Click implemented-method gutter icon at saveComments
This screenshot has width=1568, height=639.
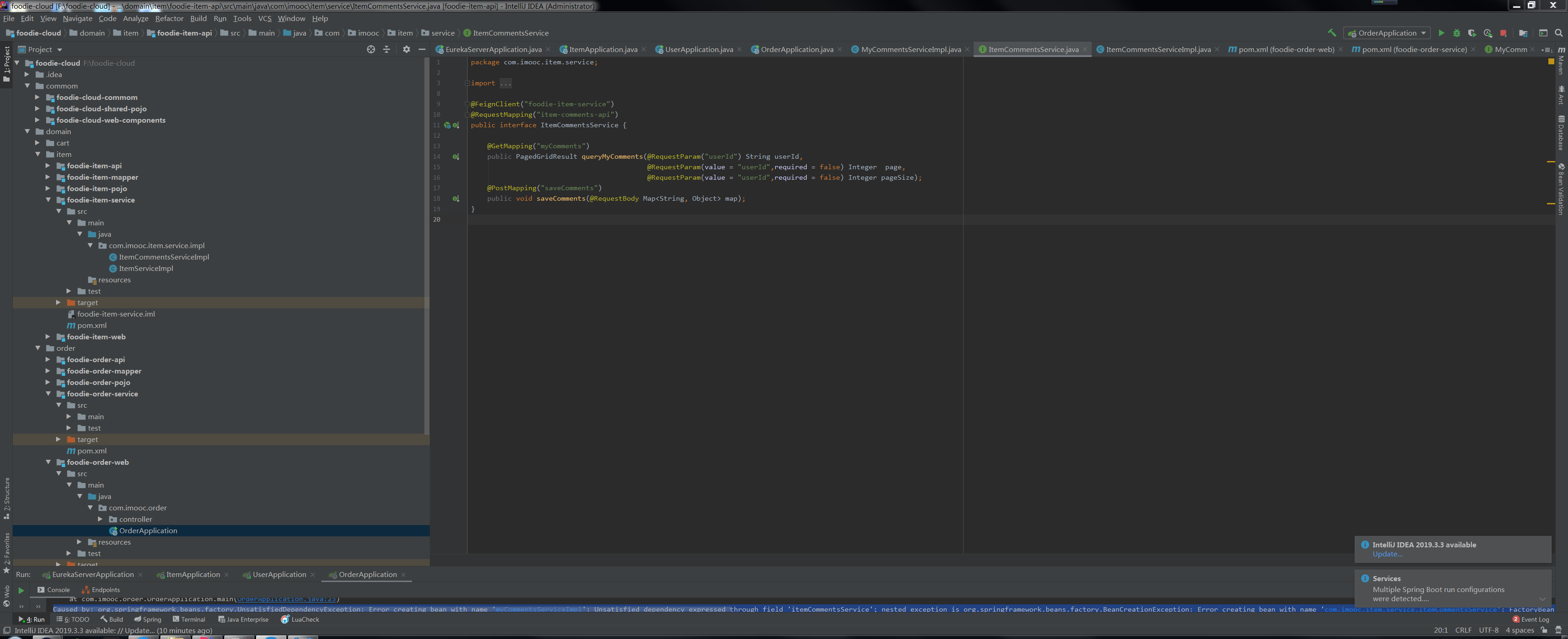point(455,198)
